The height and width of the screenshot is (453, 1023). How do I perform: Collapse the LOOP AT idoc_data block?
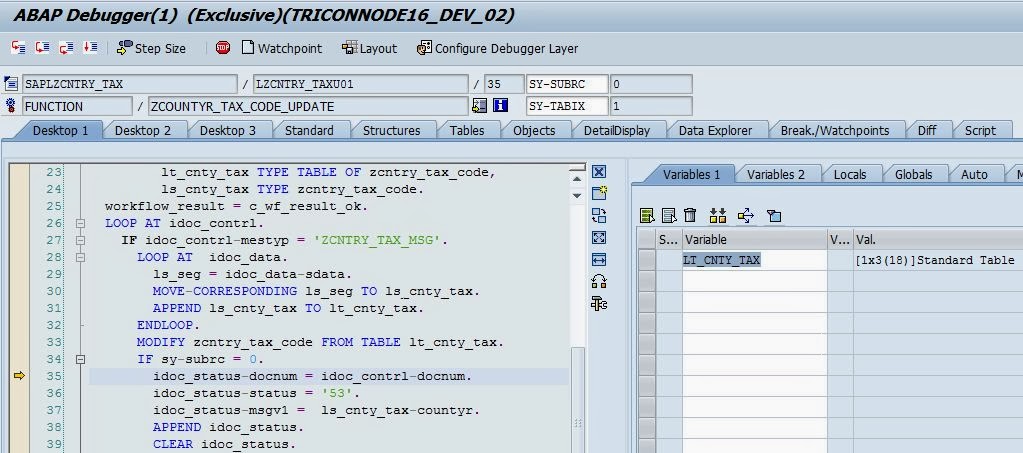point(80,257)
